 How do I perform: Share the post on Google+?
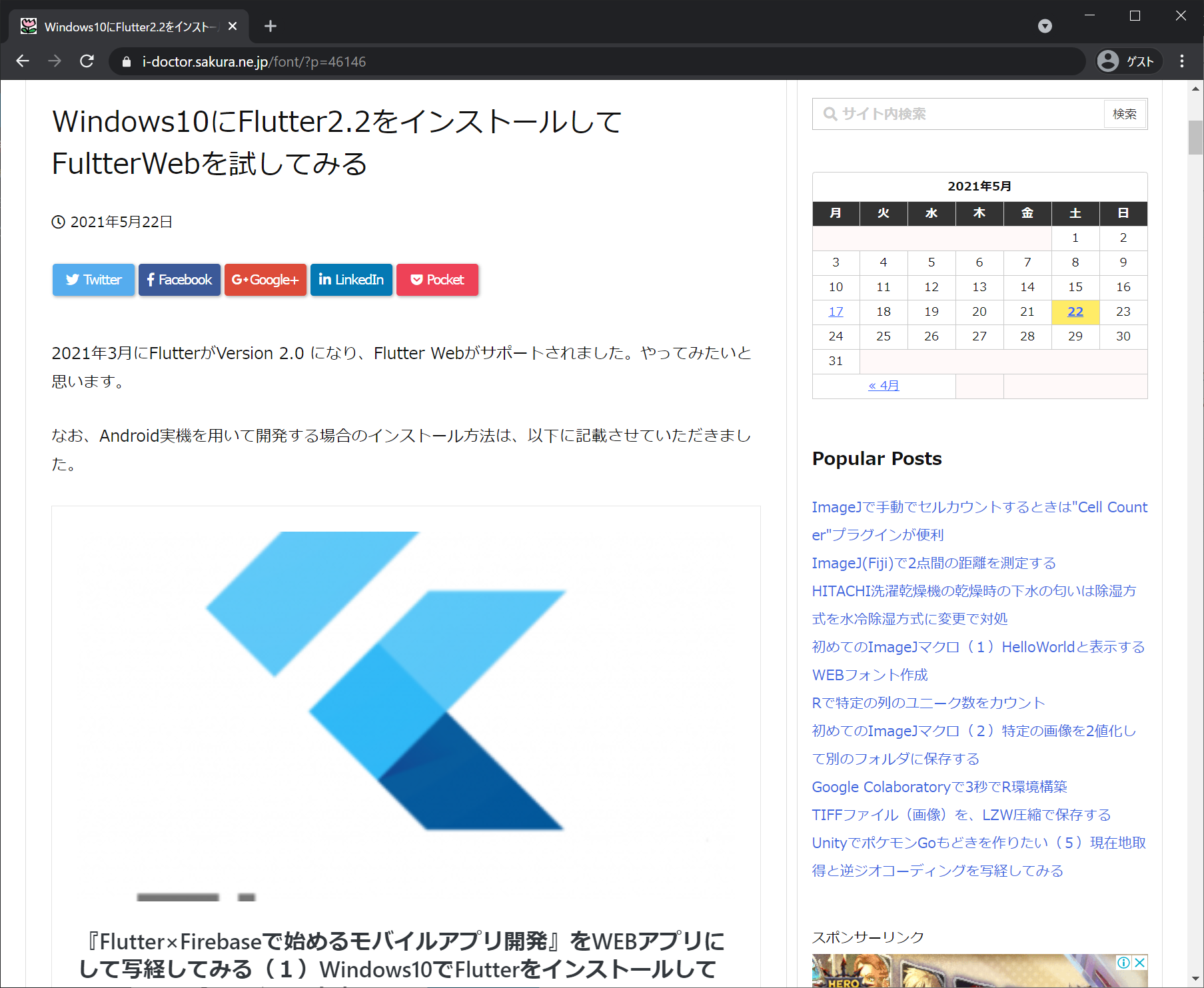point(265,280)
